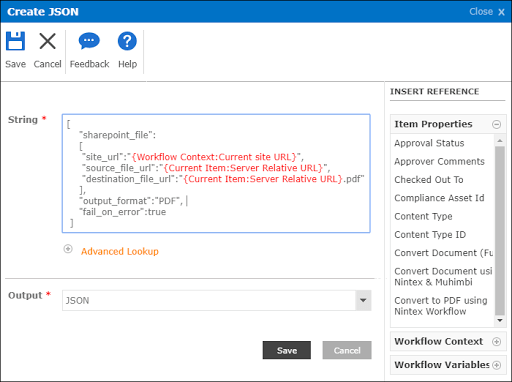This screenshot has height=382, width=512.
Task: Insert the Content Type reference
Action: (423, 216)
